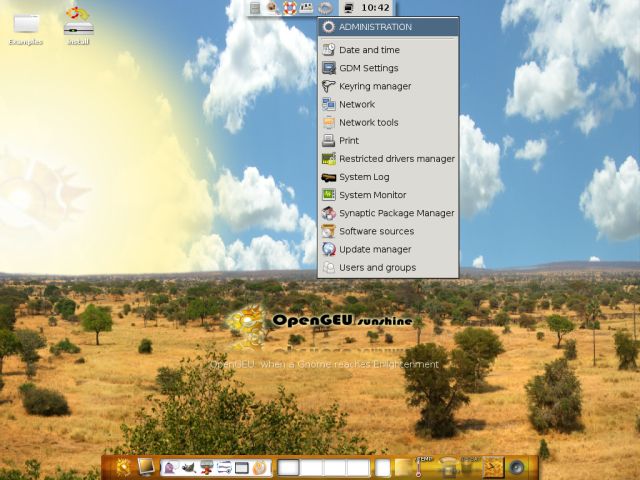Click the sun start button on bottom shelf

123,467
